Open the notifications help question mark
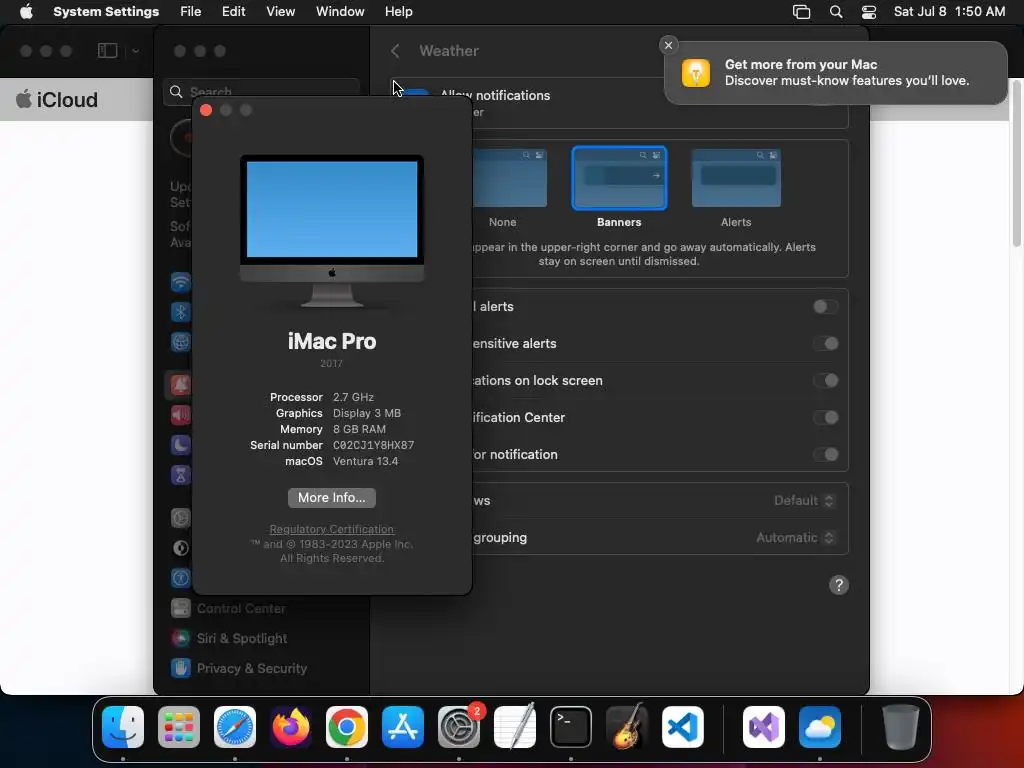 click(839, 585)
